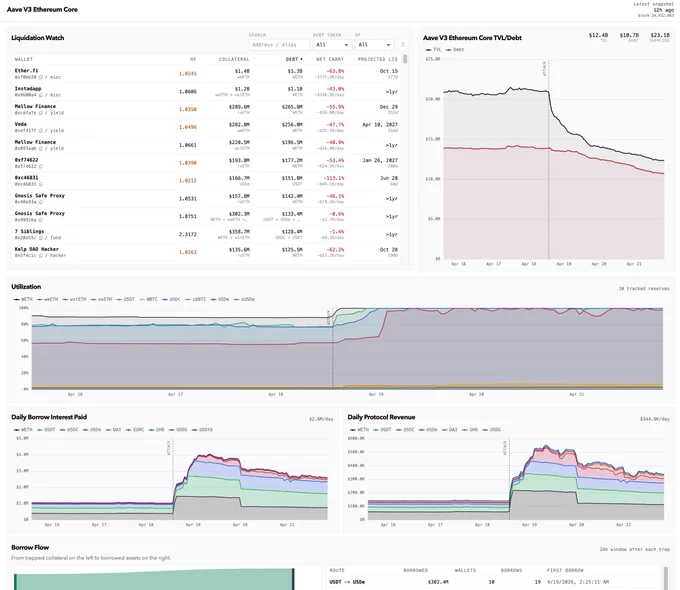
Task: Sort table by DEBT column
Action: (294, 59)
